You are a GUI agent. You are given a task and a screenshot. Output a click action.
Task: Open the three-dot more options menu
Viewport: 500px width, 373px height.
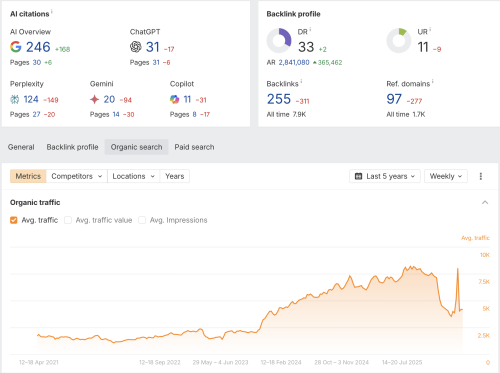[x=481, y=176]
